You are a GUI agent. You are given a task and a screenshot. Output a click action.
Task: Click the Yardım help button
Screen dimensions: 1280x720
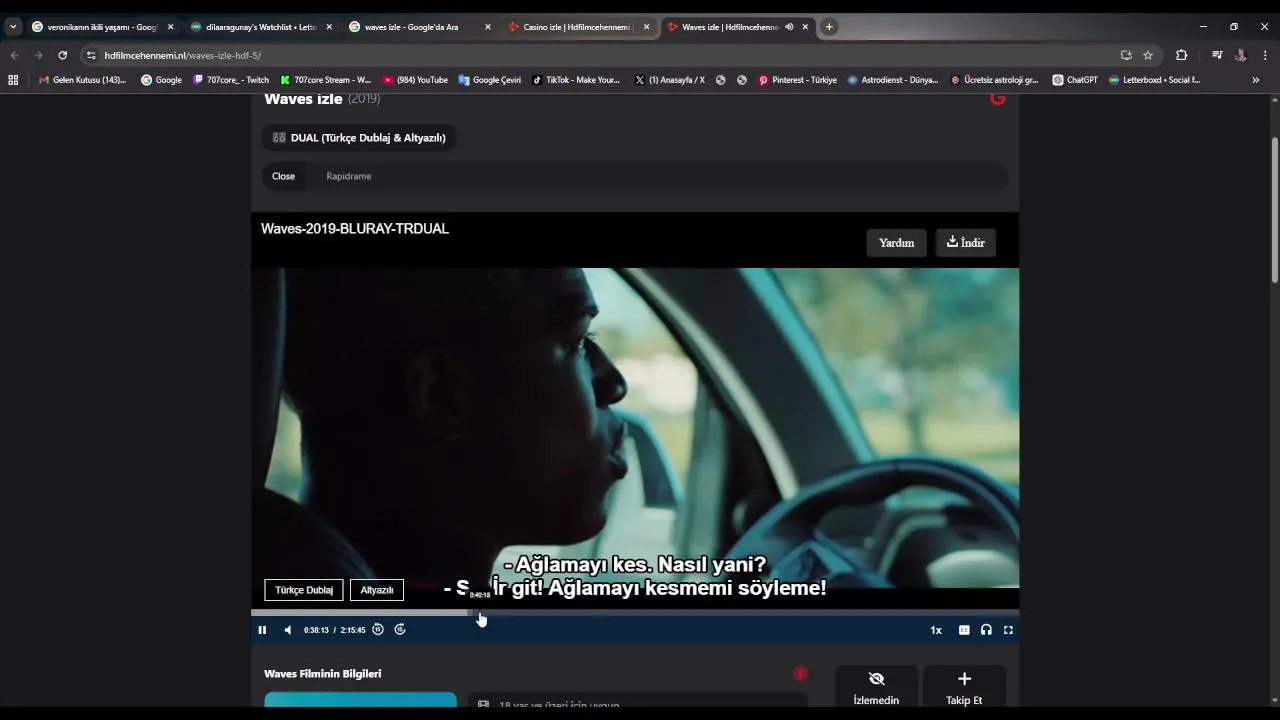coord(896,243)
